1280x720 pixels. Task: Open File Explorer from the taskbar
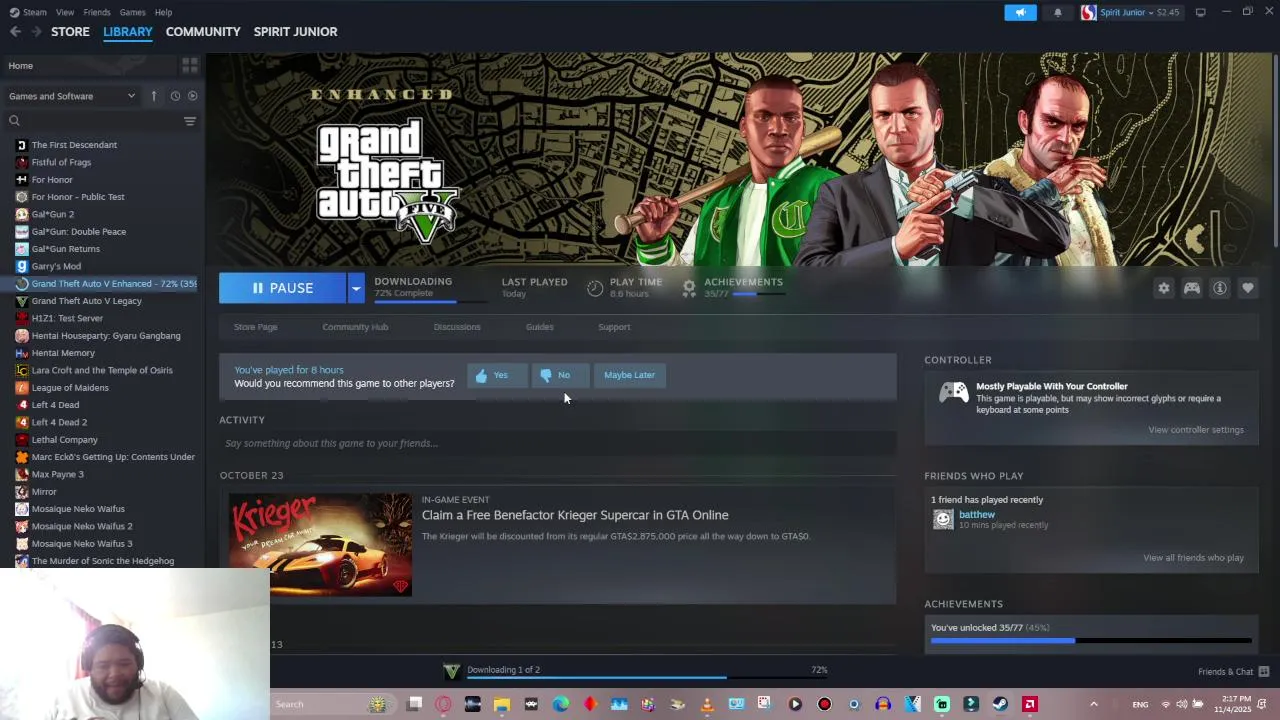click(502, 704)
